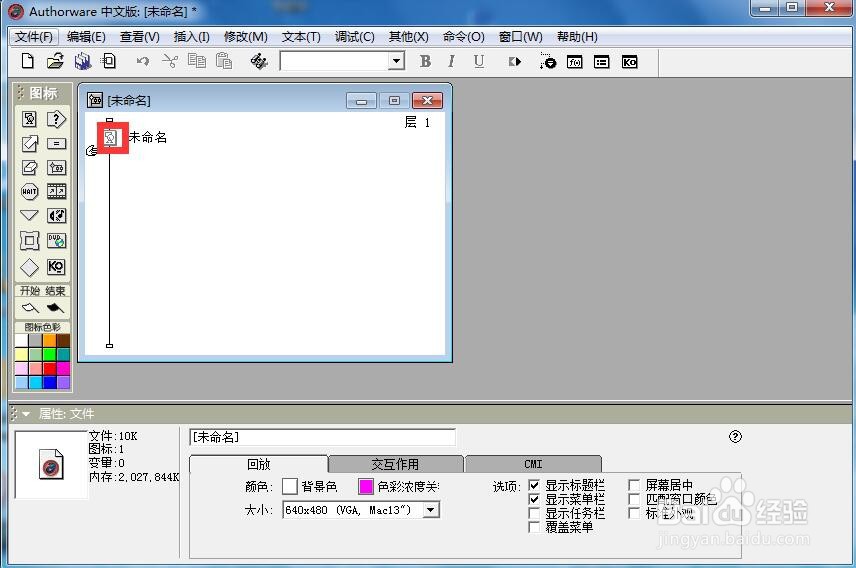Image resolution: width=856 pixels, height=568 pixels.
Task: Run the program with Restart button
Action: pos(515,62)
